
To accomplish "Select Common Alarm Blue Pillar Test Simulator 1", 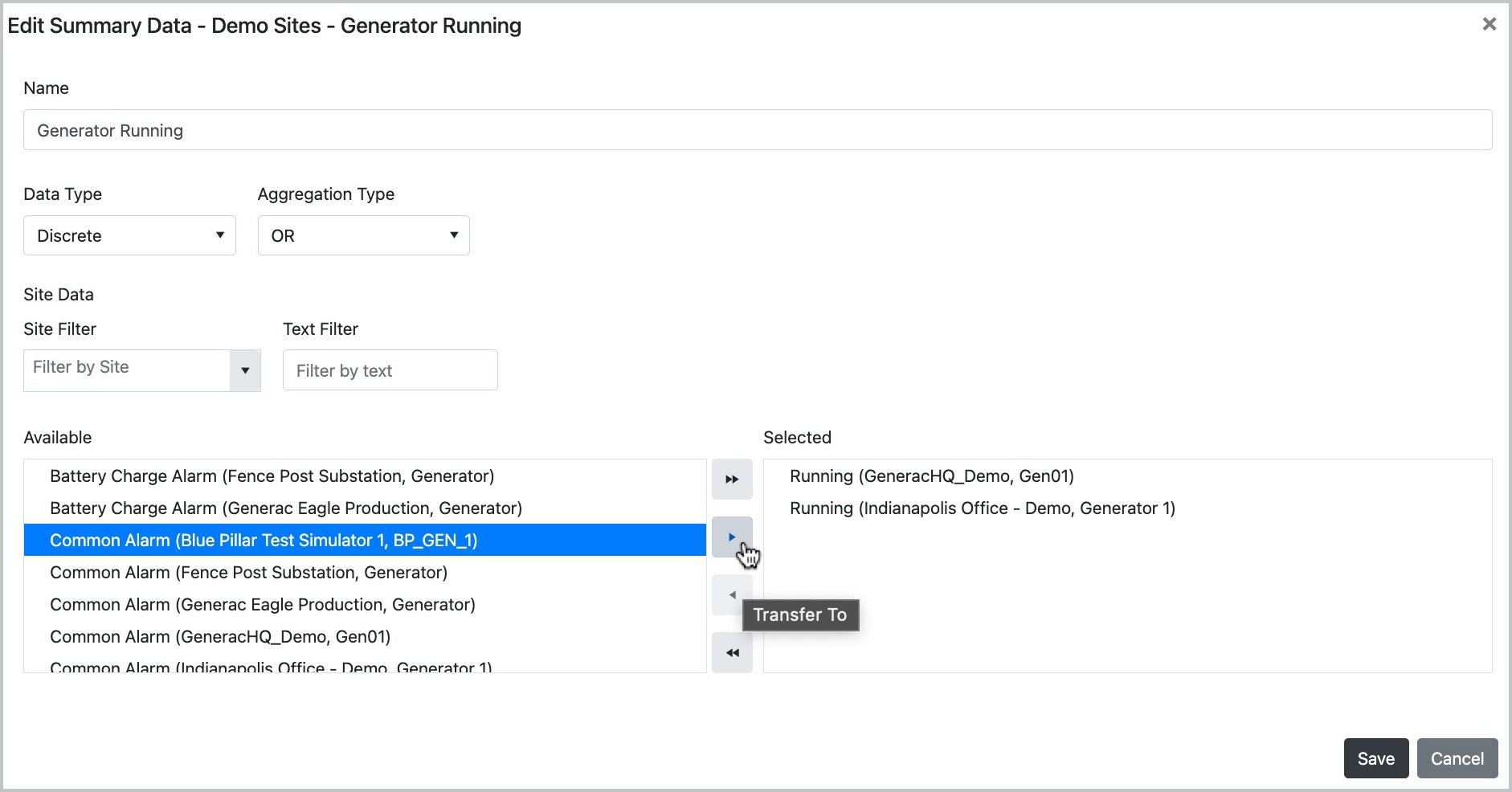I will 264,541.
